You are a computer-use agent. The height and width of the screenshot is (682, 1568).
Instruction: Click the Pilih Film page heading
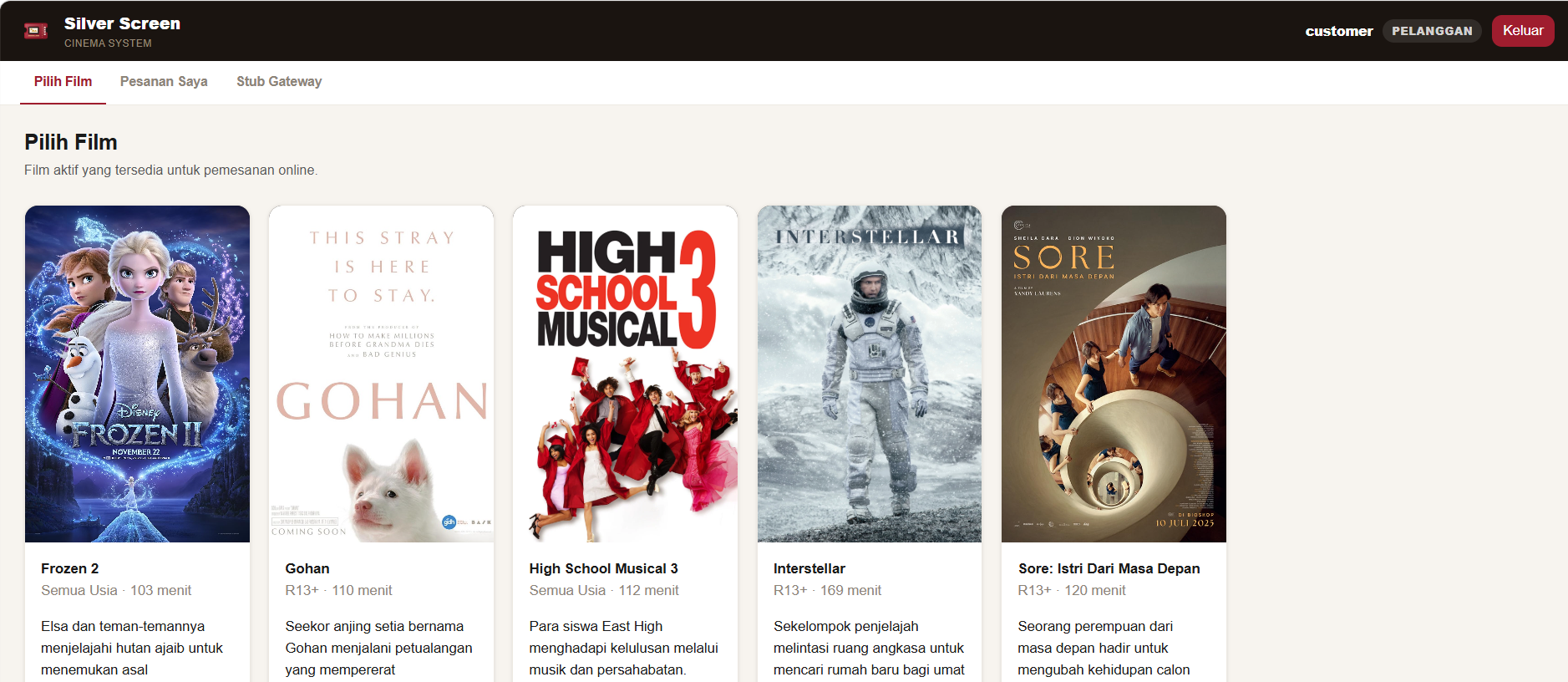pyautogui.click(x=71, y=142)
